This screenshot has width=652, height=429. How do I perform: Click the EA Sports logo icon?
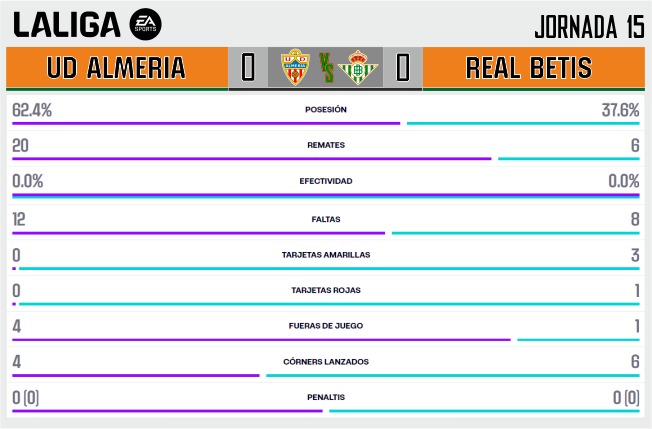[x=146, y=24]
